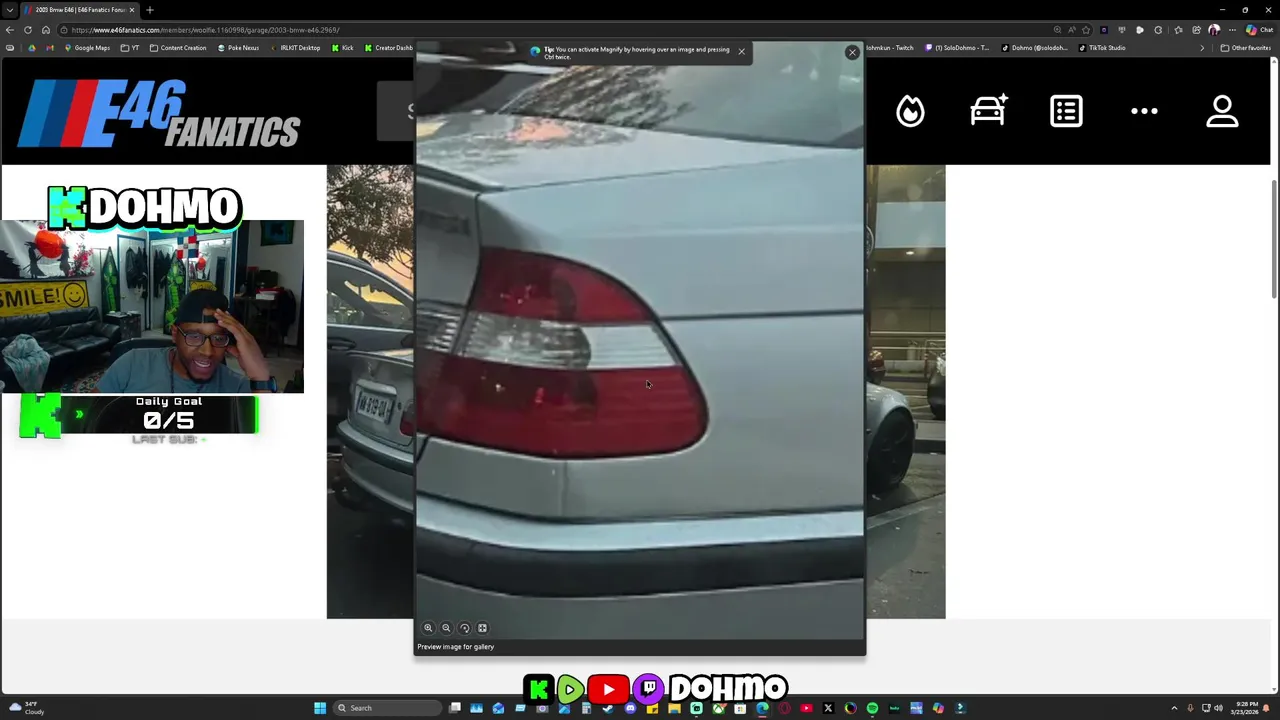Open the Spotify taskbar icon

[x=872, y=708]
